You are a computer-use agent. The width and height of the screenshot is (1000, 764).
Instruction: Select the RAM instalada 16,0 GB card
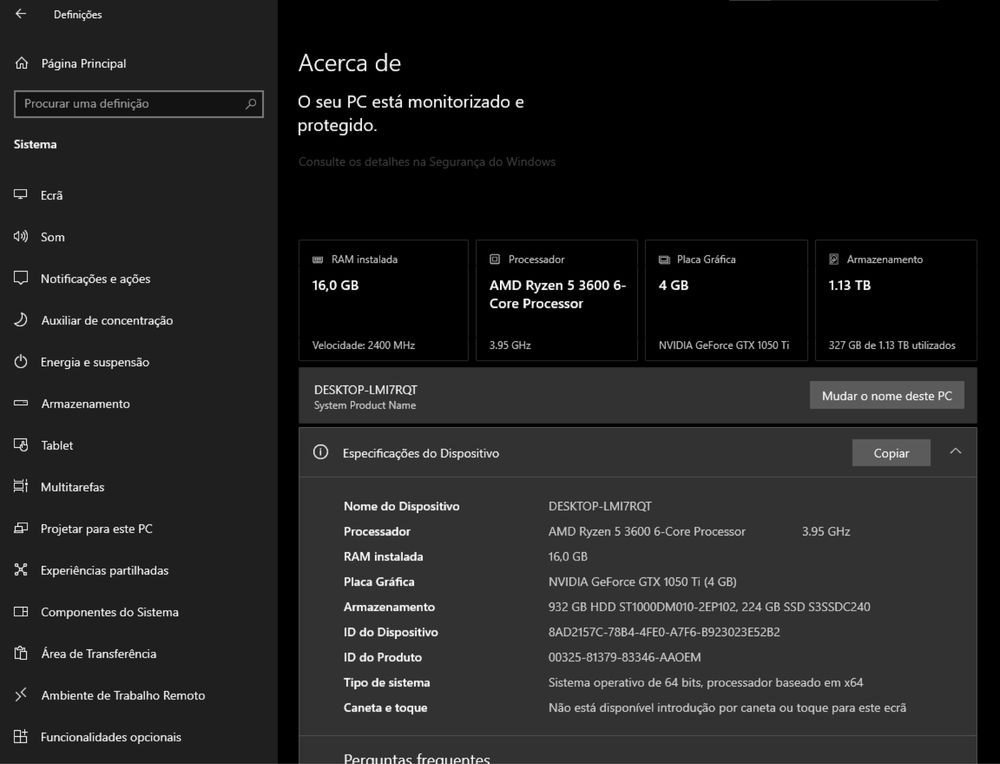[383, 300]
